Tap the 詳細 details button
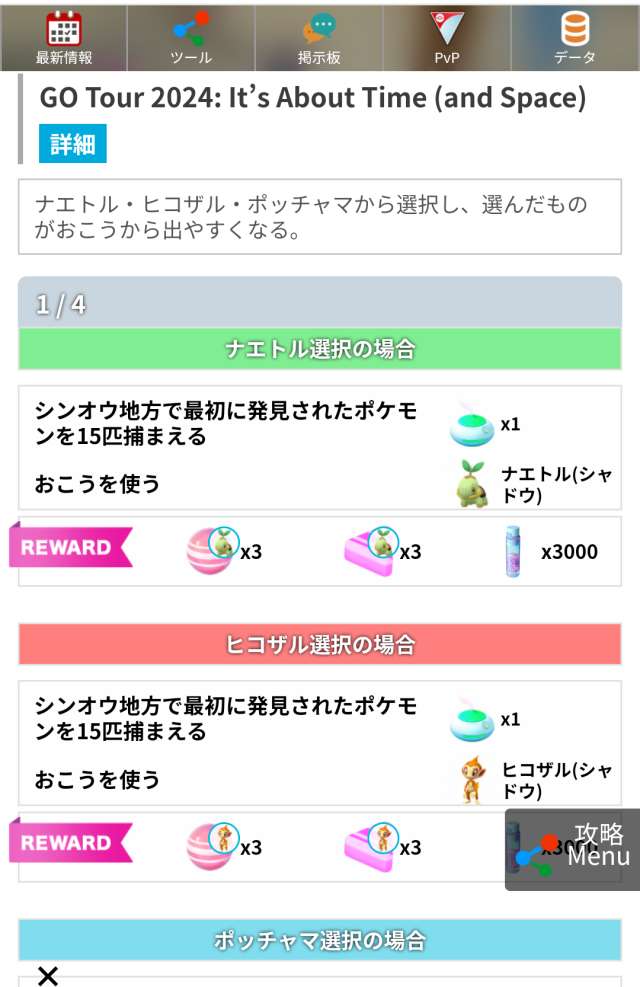This screenshot has width=640, height=987. click(72, 143)
